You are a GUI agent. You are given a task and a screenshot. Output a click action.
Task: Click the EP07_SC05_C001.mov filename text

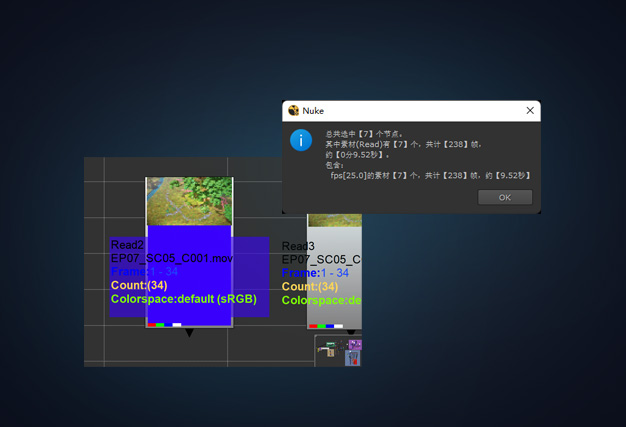coord(173,258)
